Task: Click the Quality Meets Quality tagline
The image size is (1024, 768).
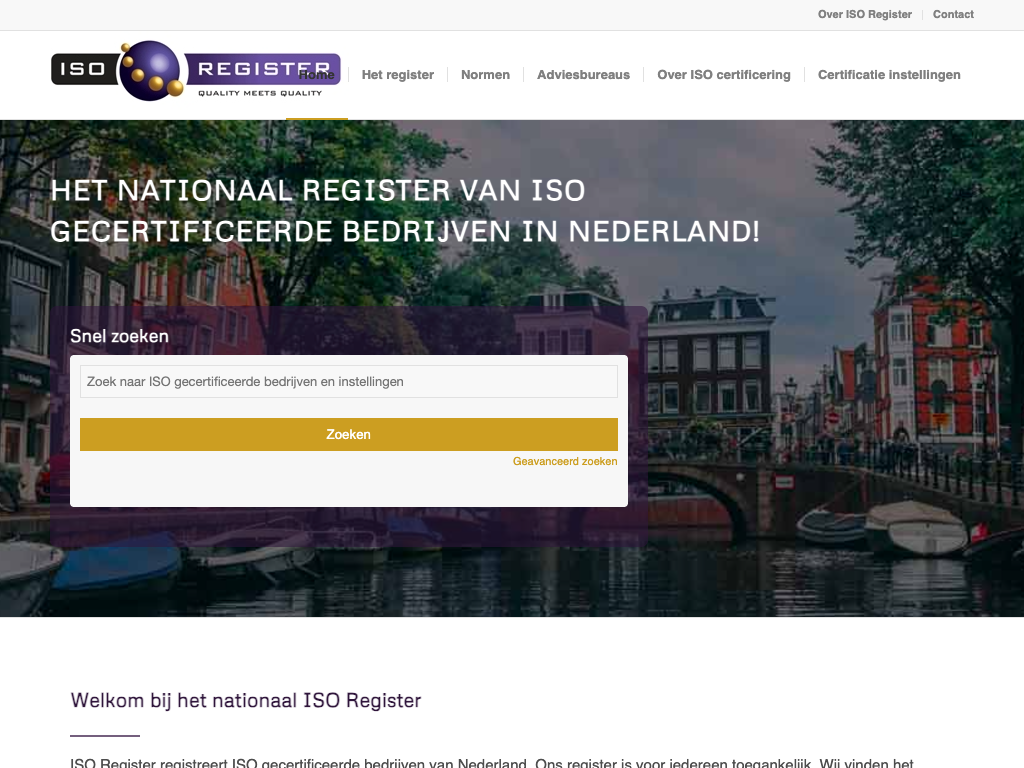Action: point(260,93)
